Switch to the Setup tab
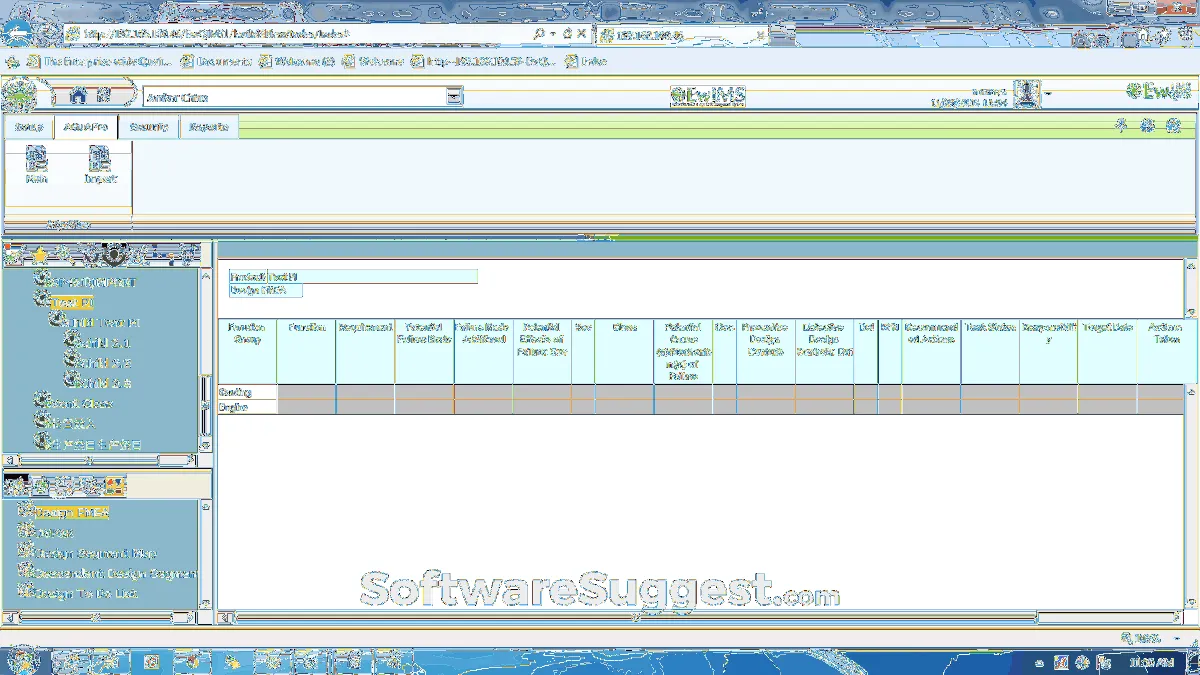 [29, 127]
